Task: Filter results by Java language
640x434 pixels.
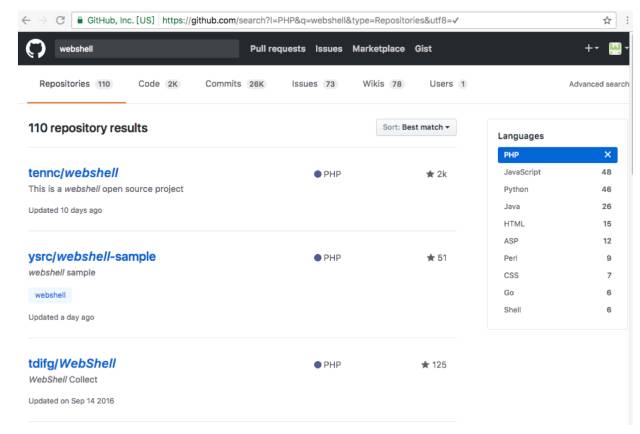Action: click(557, 206)
